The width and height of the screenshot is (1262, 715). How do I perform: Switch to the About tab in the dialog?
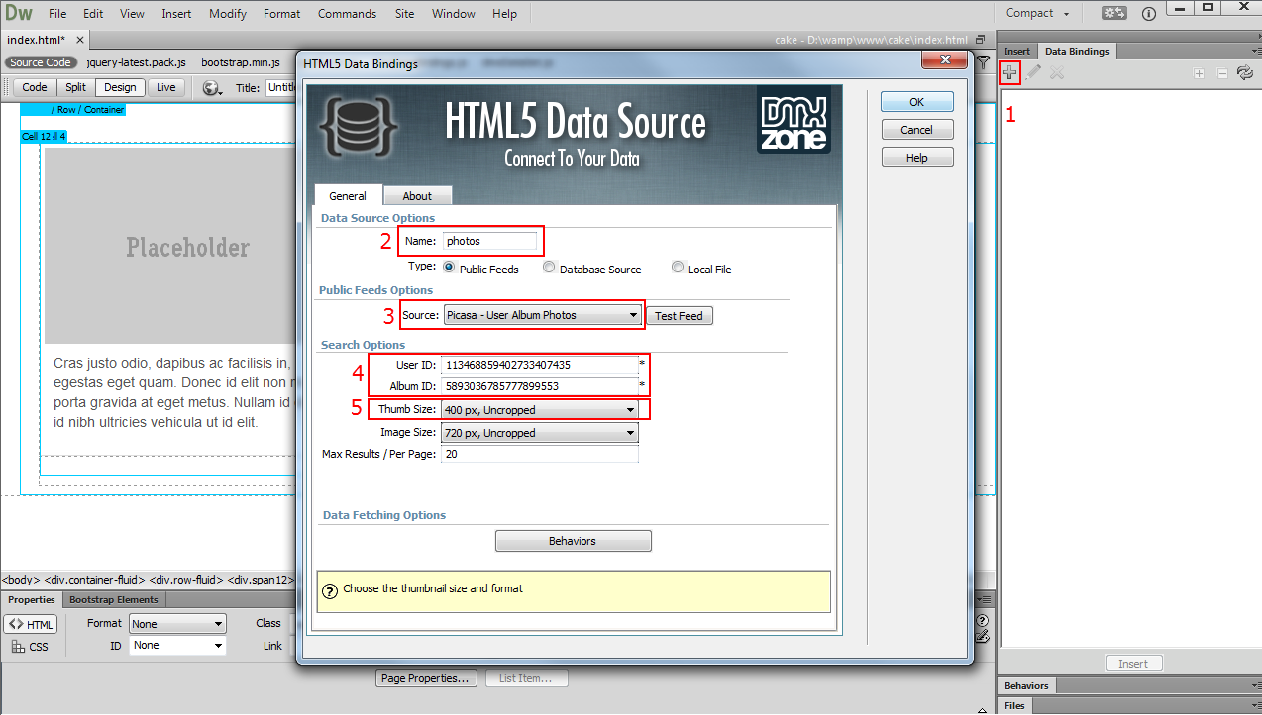click(417, 196)
